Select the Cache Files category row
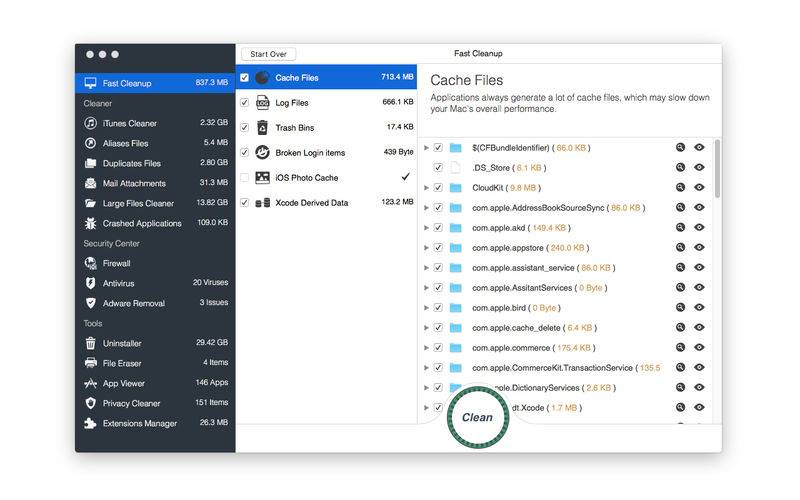Screen dimensions: 800x500 327,77
